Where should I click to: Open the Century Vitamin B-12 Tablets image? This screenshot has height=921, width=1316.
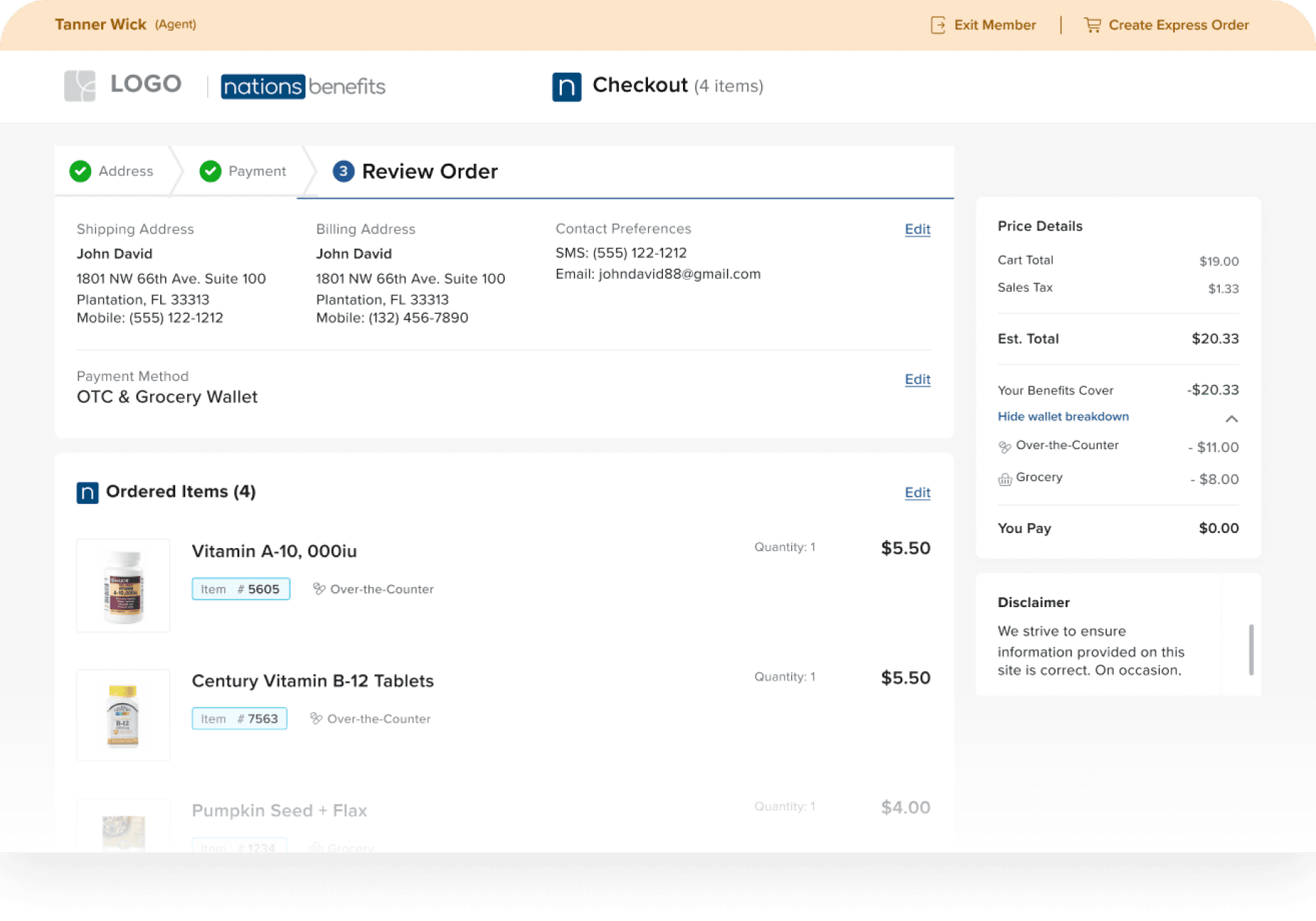pyautogui.click(x=123, y=715)
